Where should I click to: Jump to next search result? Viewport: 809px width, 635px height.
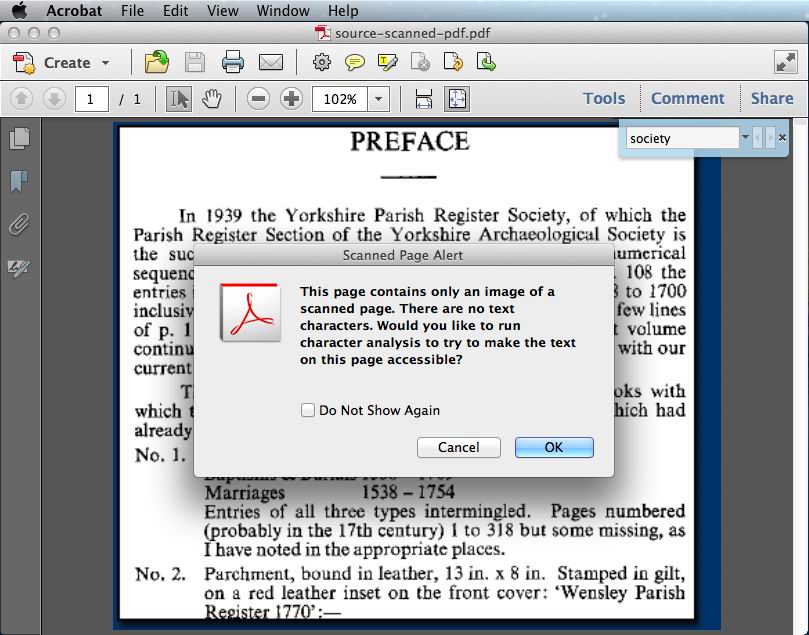coord(770,137)
